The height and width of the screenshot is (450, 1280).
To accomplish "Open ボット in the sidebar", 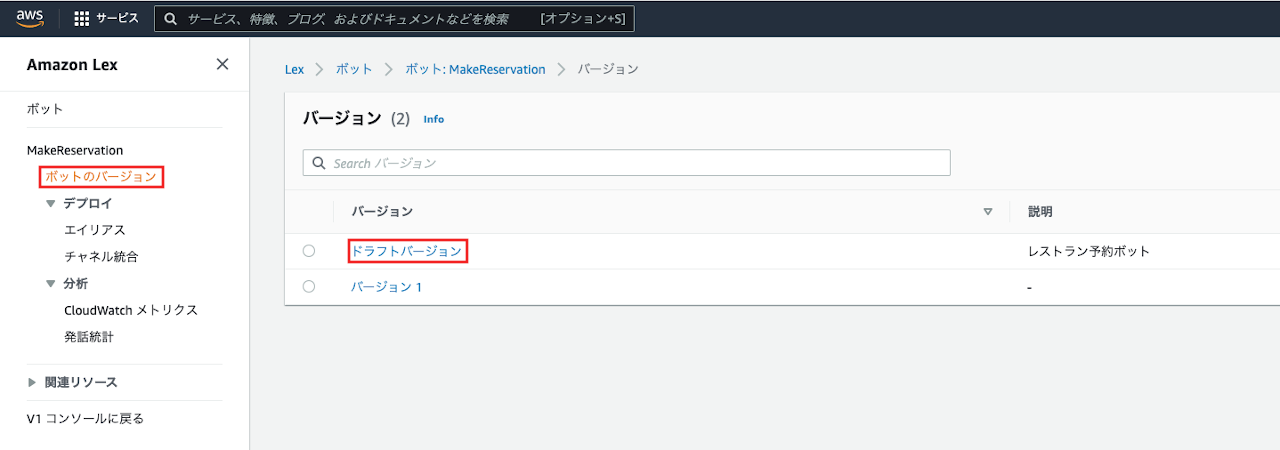I will click(x=44, y=109).
